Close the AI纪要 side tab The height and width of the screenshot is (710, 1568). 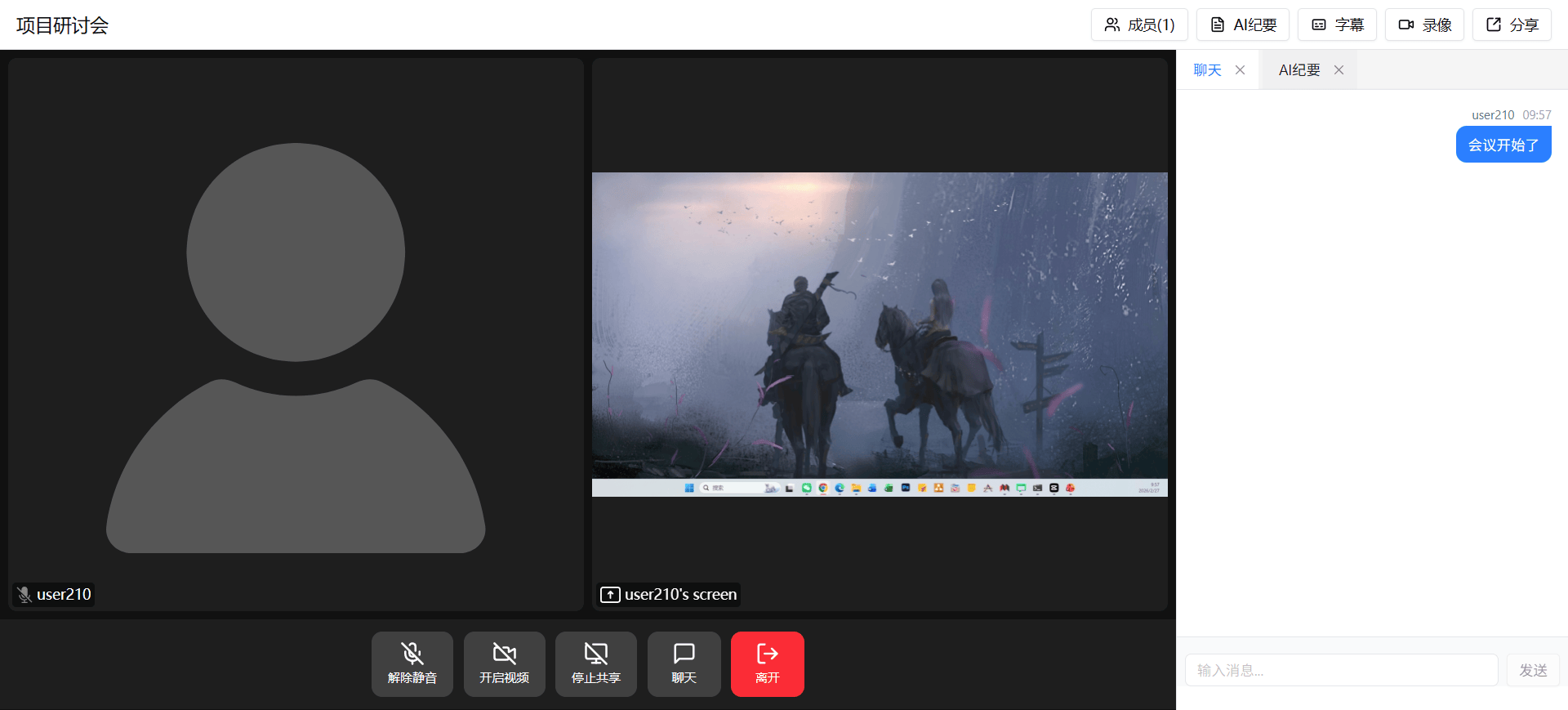point(1339,70)
